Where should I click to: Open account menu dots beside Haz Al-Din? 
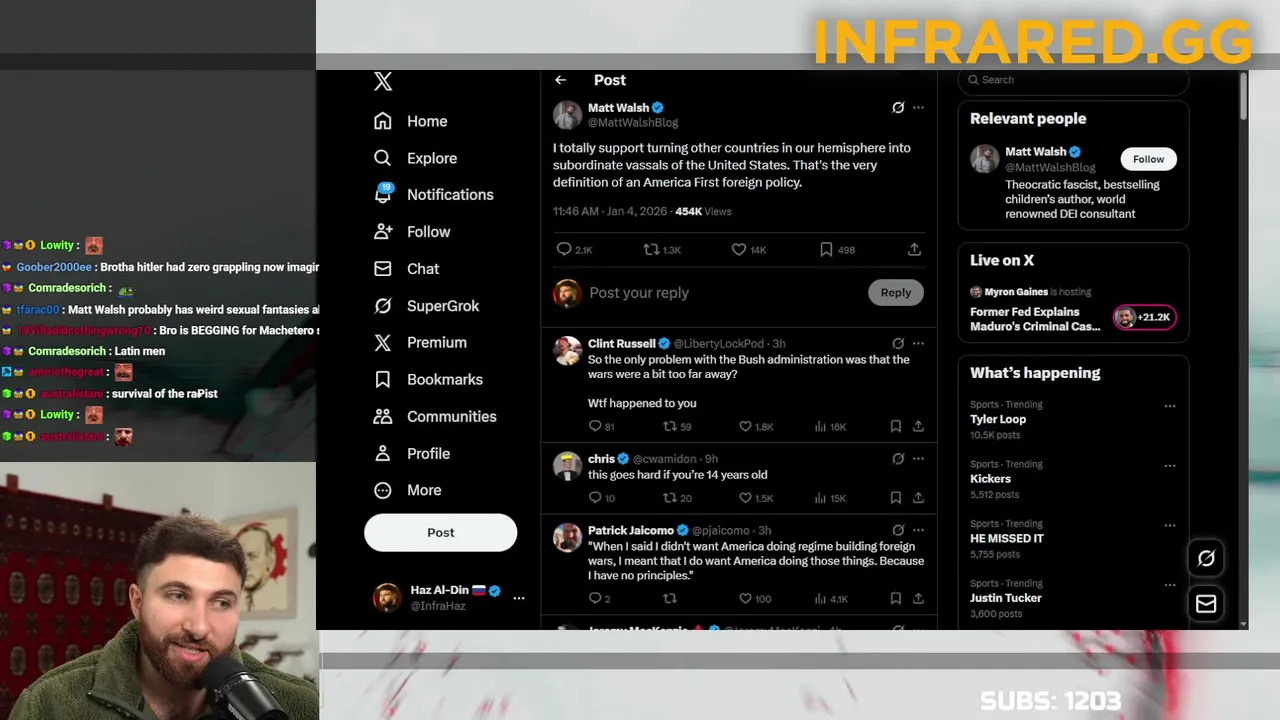(518, 598)
